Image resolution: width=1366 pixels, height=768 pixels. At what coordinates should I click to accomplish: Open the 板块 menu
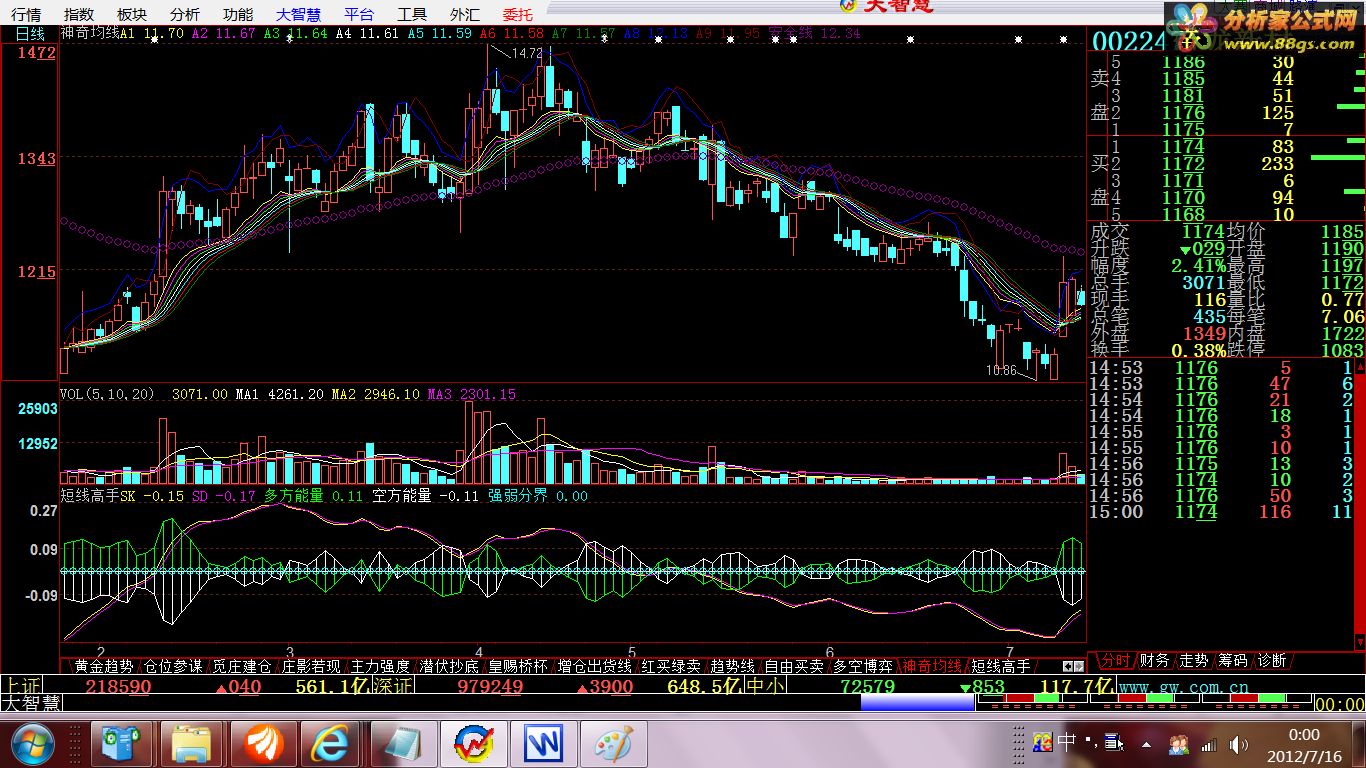[132, 14]
